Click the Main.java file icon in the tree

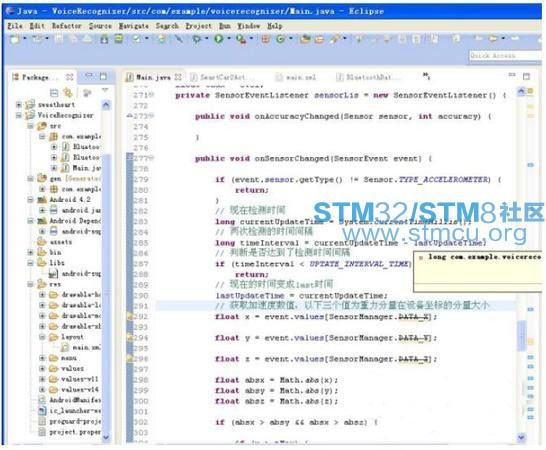[x=65, y=168]
